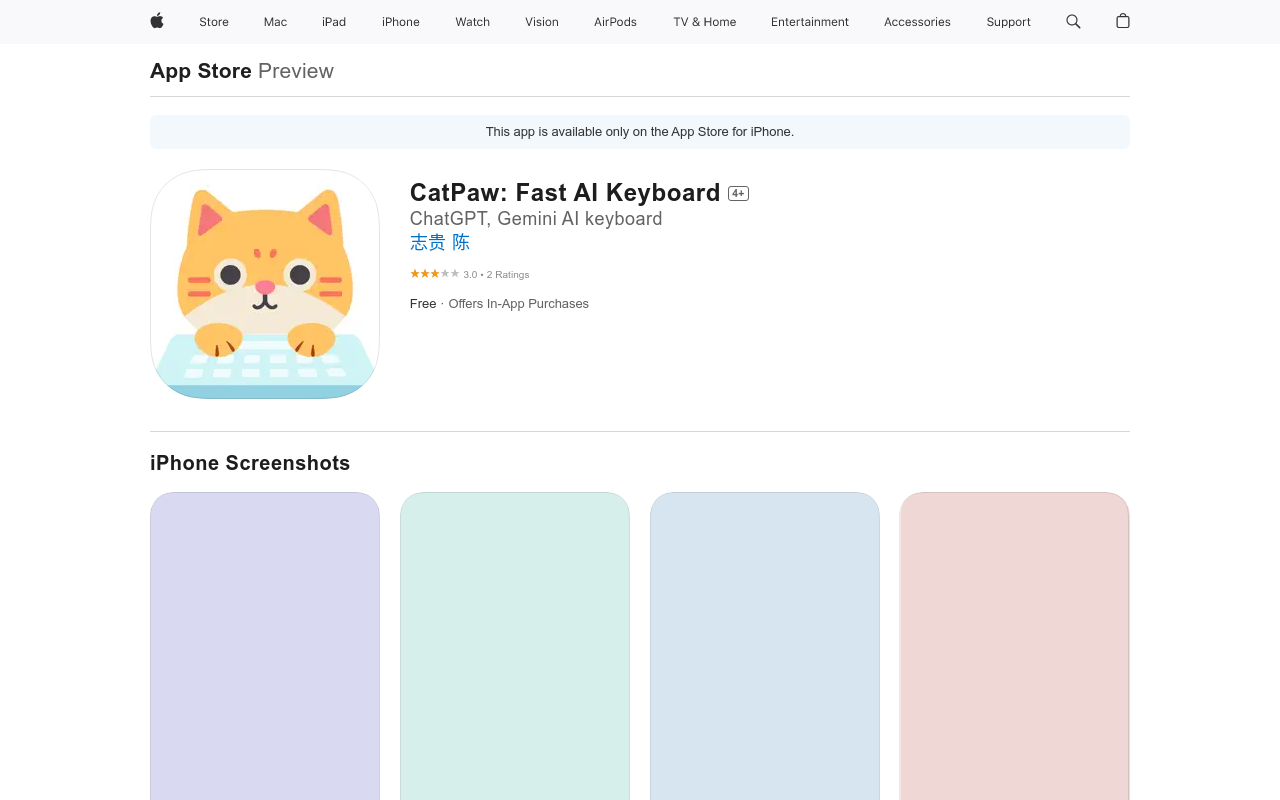Open TV & Home menu

pos(704,22)
